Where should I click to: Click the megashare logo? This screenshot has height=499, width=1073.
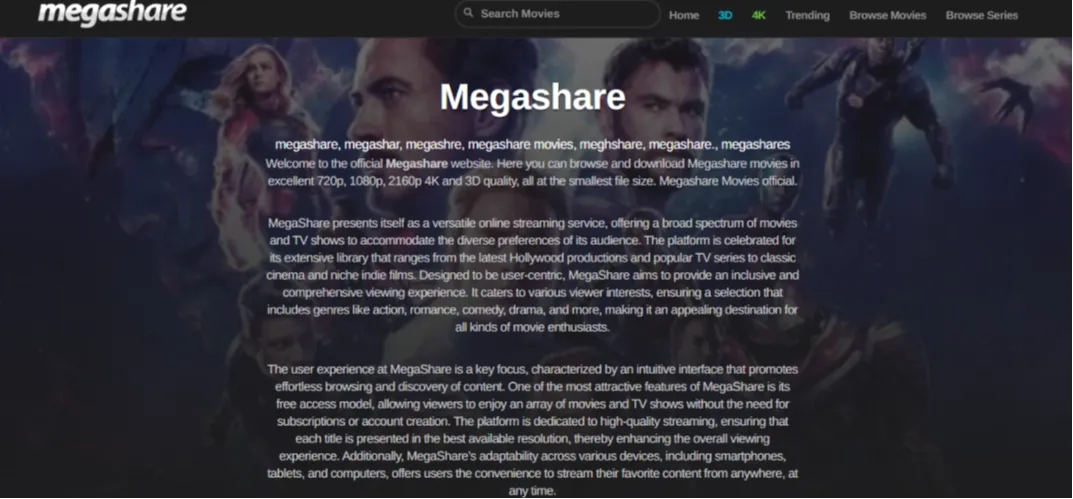coord(112,12)
